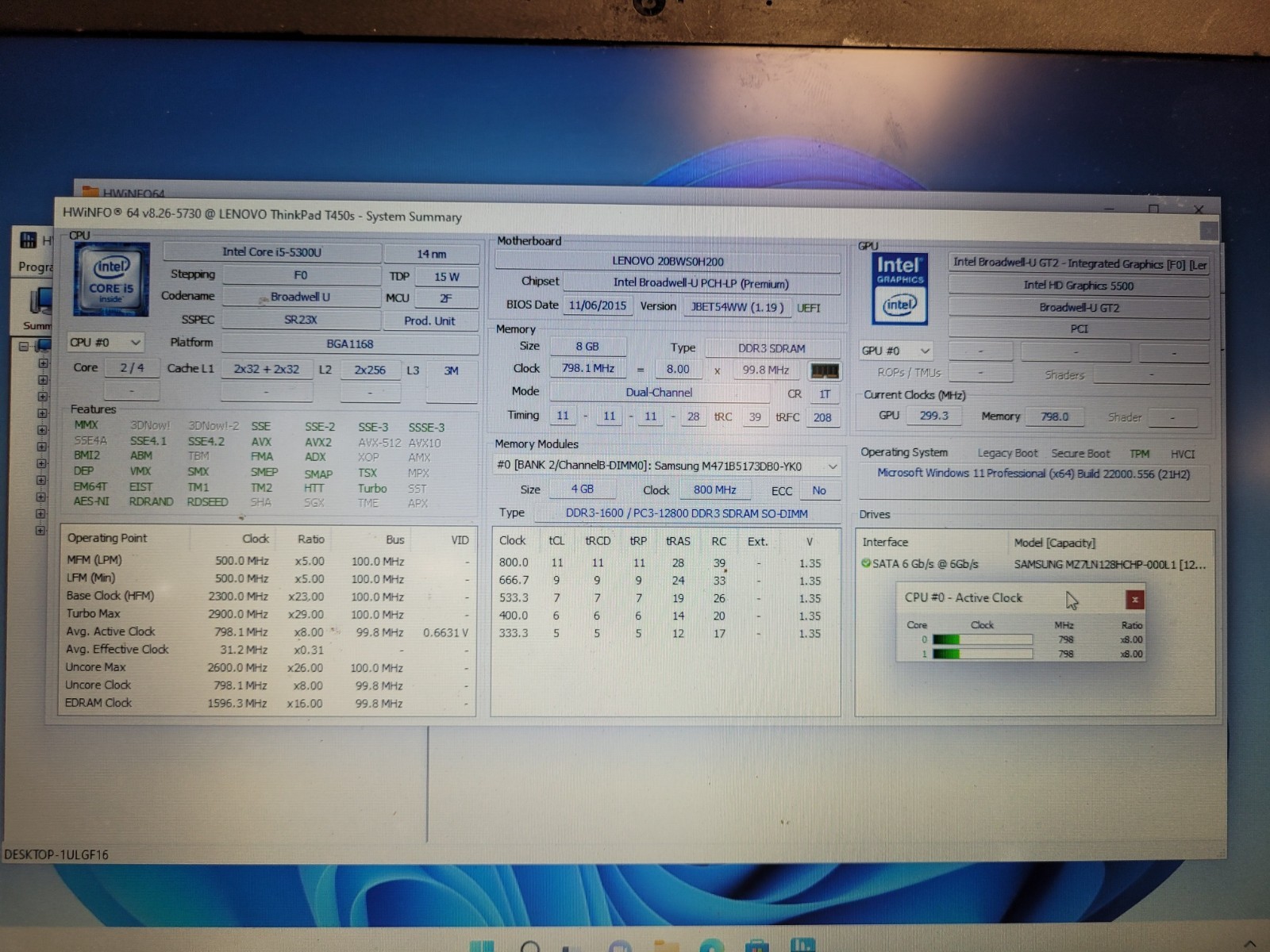Click the tRAS column header in the timings table
This screenshot has width=1270, height=952.
678,541
